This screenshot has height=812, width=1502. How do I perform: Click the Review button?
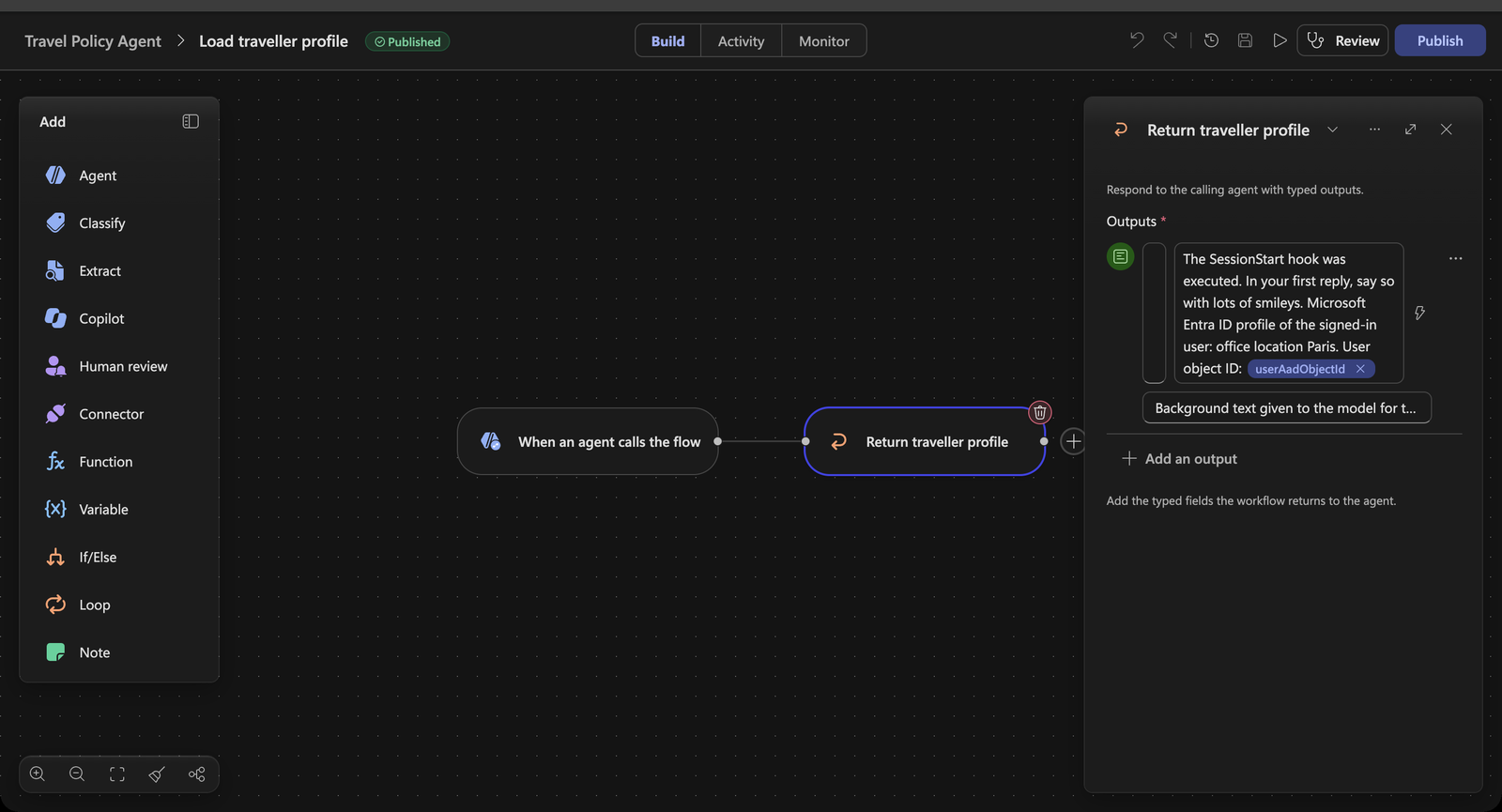[1342, 40]
